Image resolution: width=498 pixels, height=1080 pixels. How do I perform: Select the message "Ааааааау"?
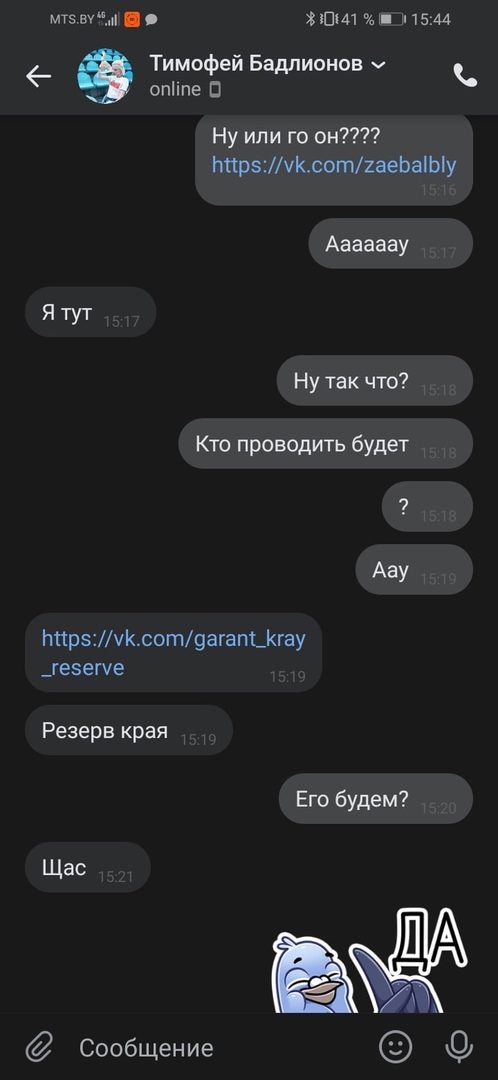point(391,244)
